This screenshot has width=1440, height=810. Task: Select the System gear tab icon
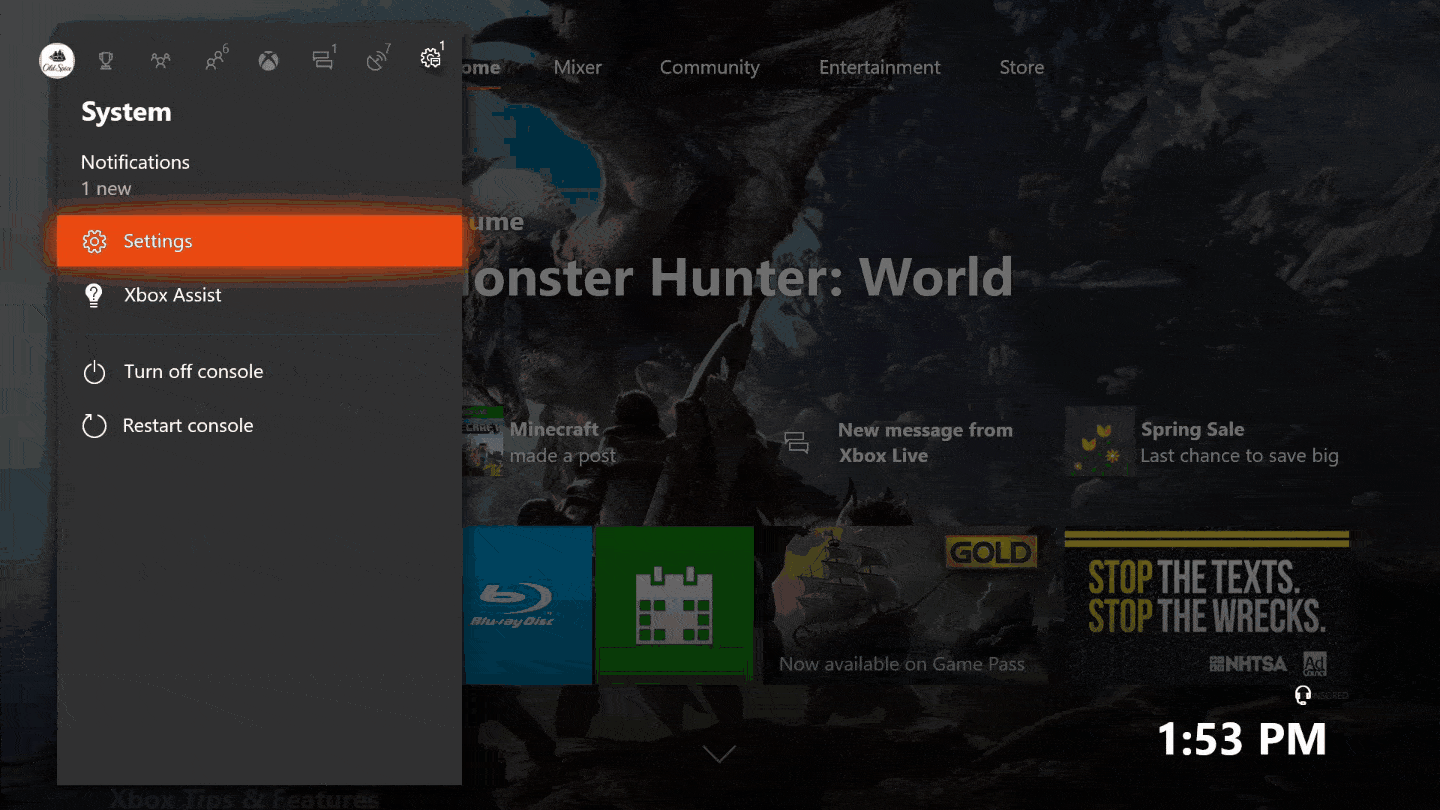(x=431, y=59)
